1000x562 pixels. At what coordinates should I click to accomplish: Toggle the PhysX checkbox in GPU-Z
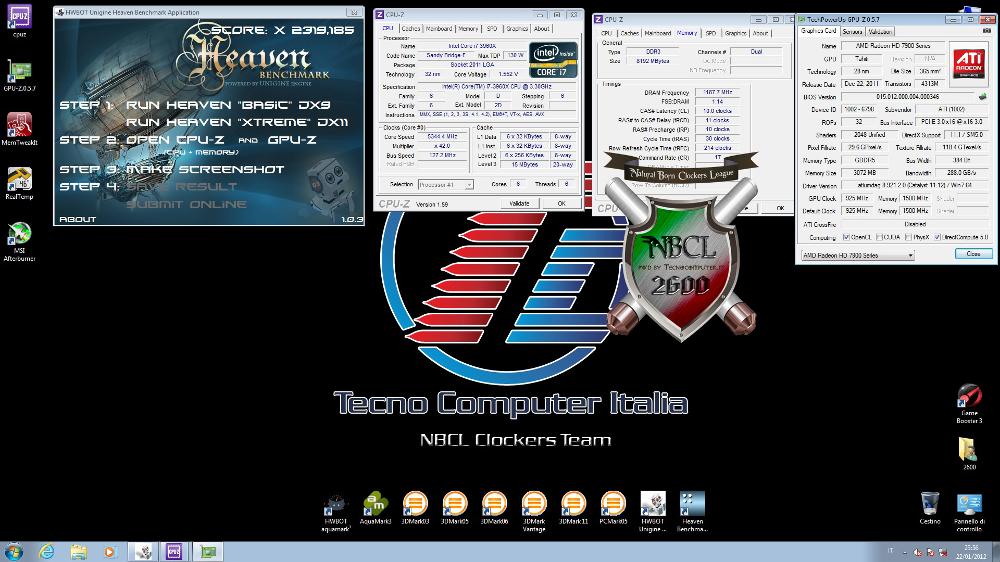click(908, 237)
